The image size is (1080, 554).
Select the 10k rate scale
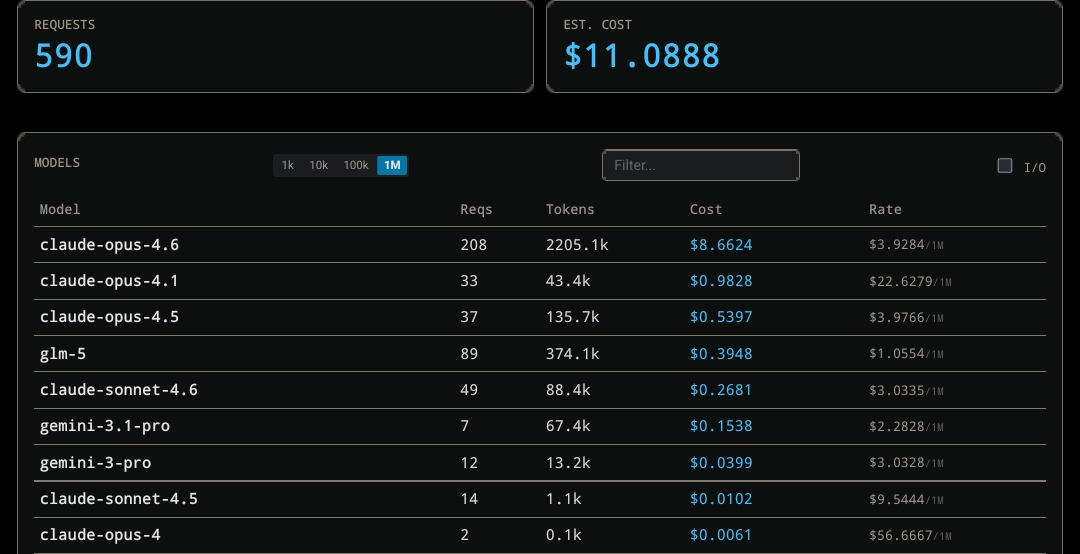point(318,165)
